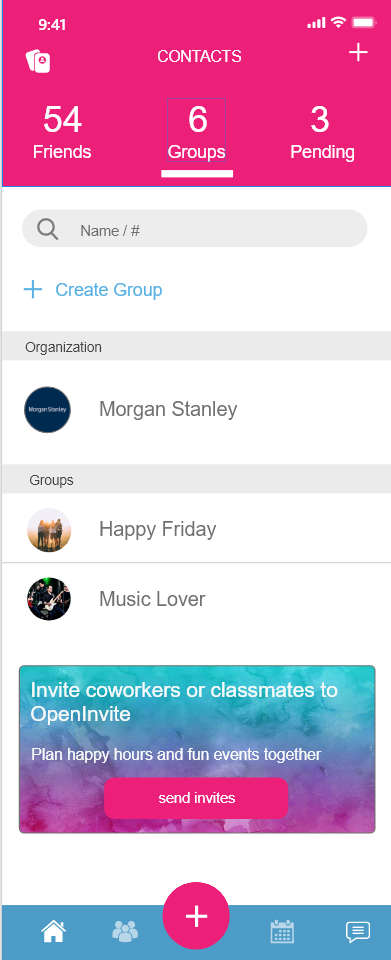This screenshot has height=960, width=391.
Task: Switch to the 54 Friends tab
Action: [62, 132]
